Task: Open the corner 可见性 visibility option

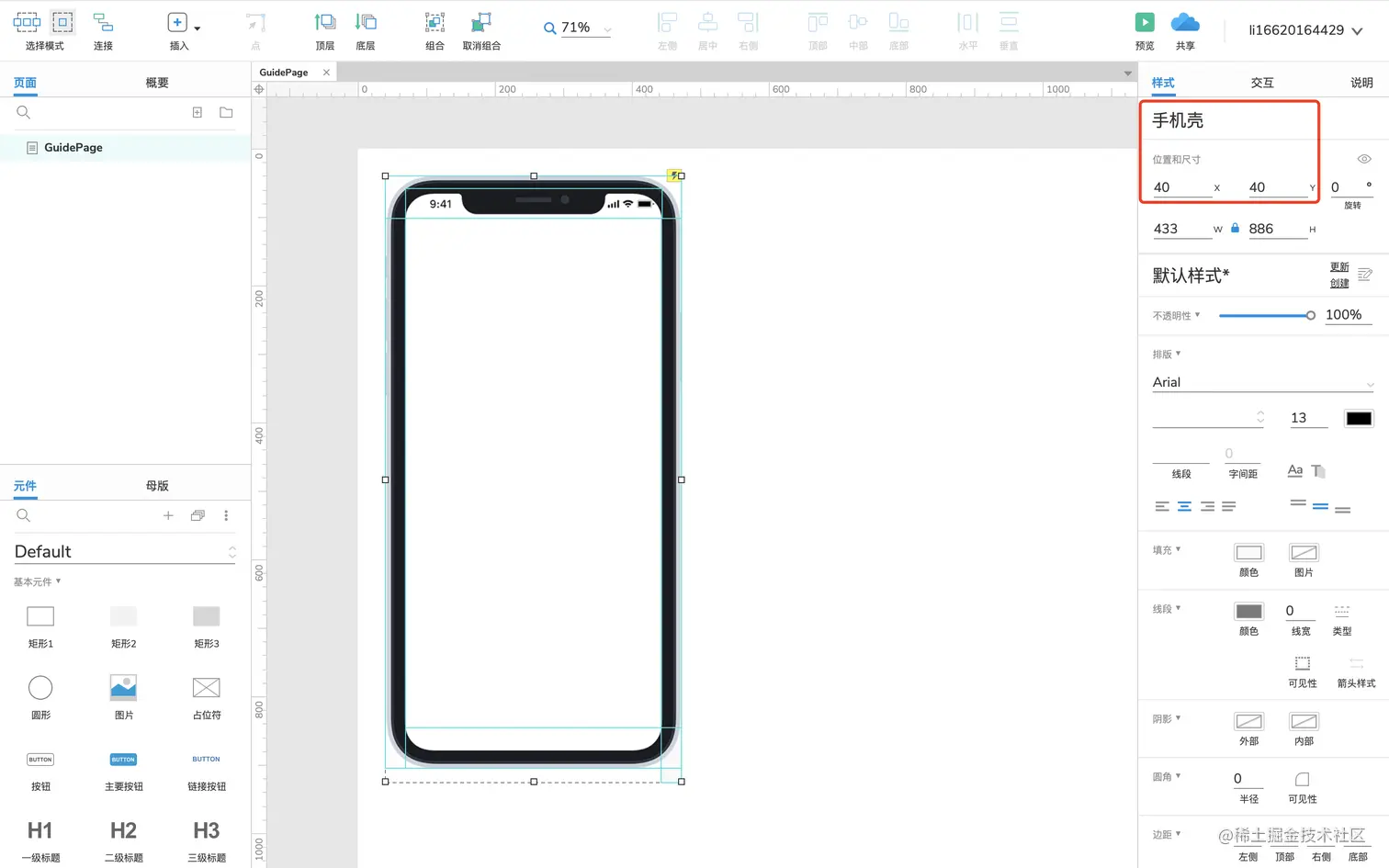Action: coord(1303,779)
